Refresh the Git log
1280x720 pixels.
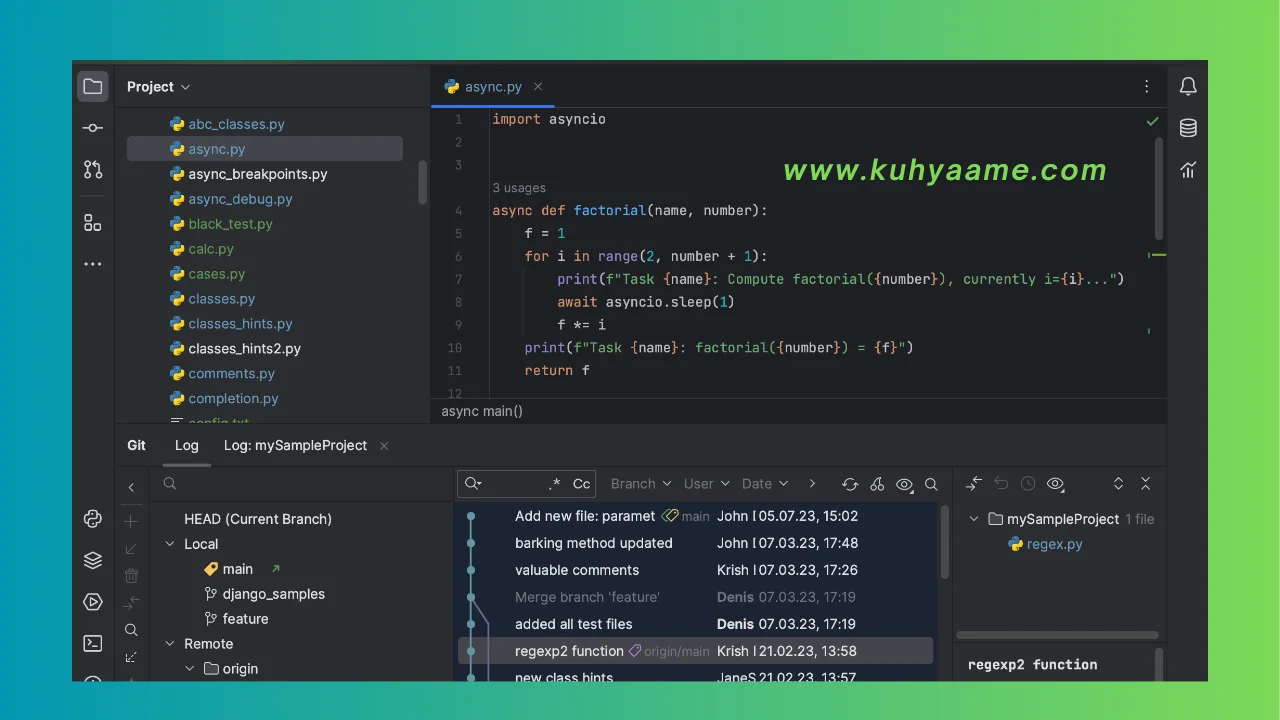[x=850, y=484]
